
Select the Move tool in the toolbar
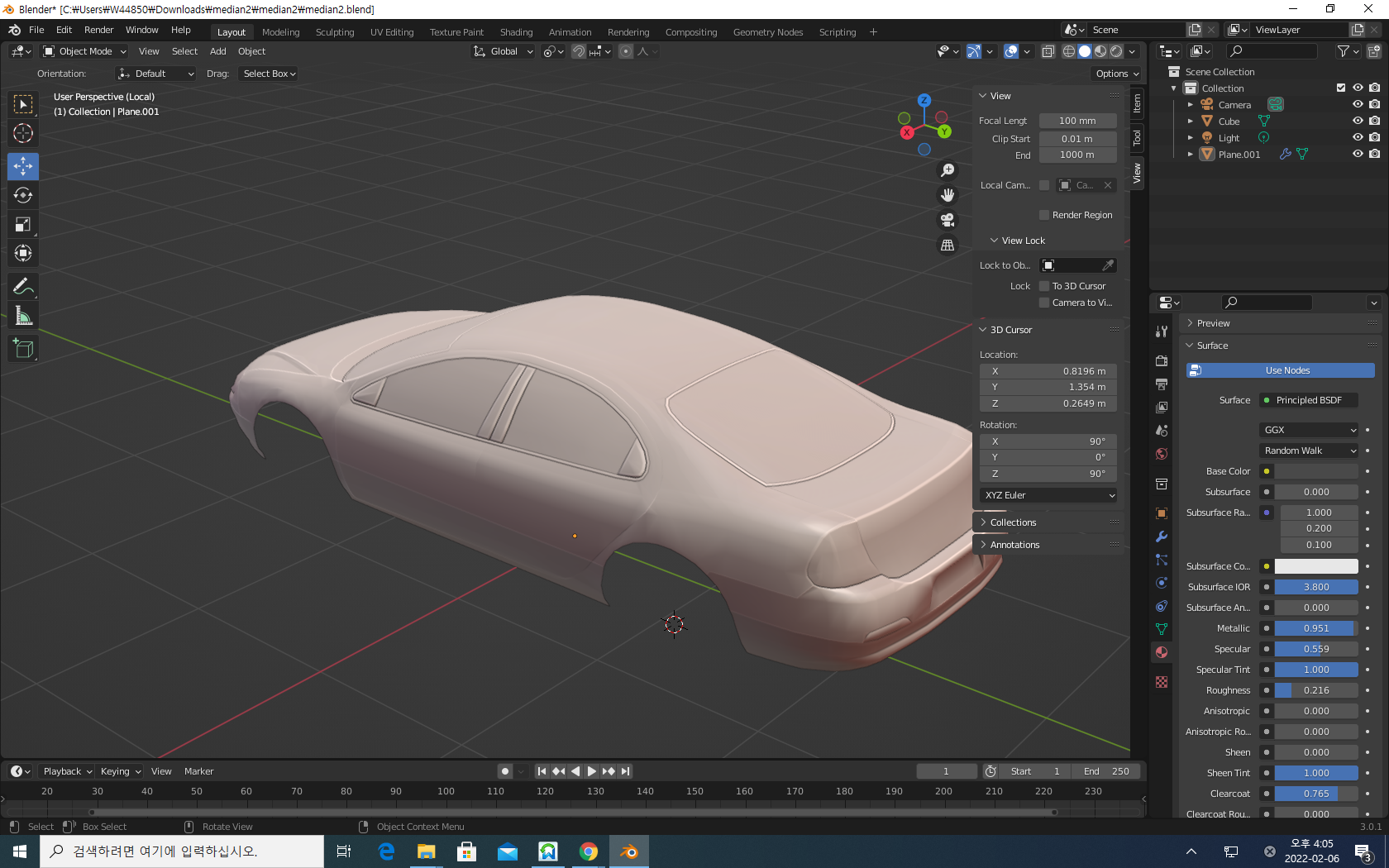click(23, 166)
